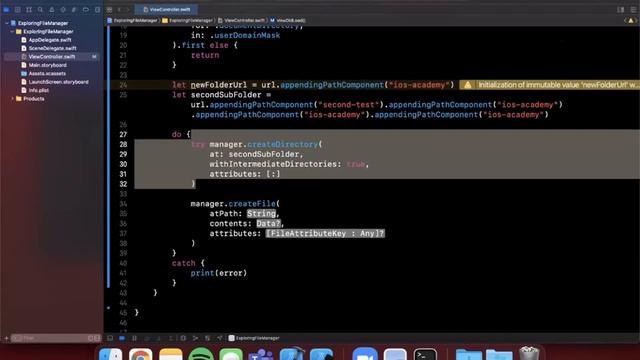Open the Project navigator folder icon

pos(6,9)
